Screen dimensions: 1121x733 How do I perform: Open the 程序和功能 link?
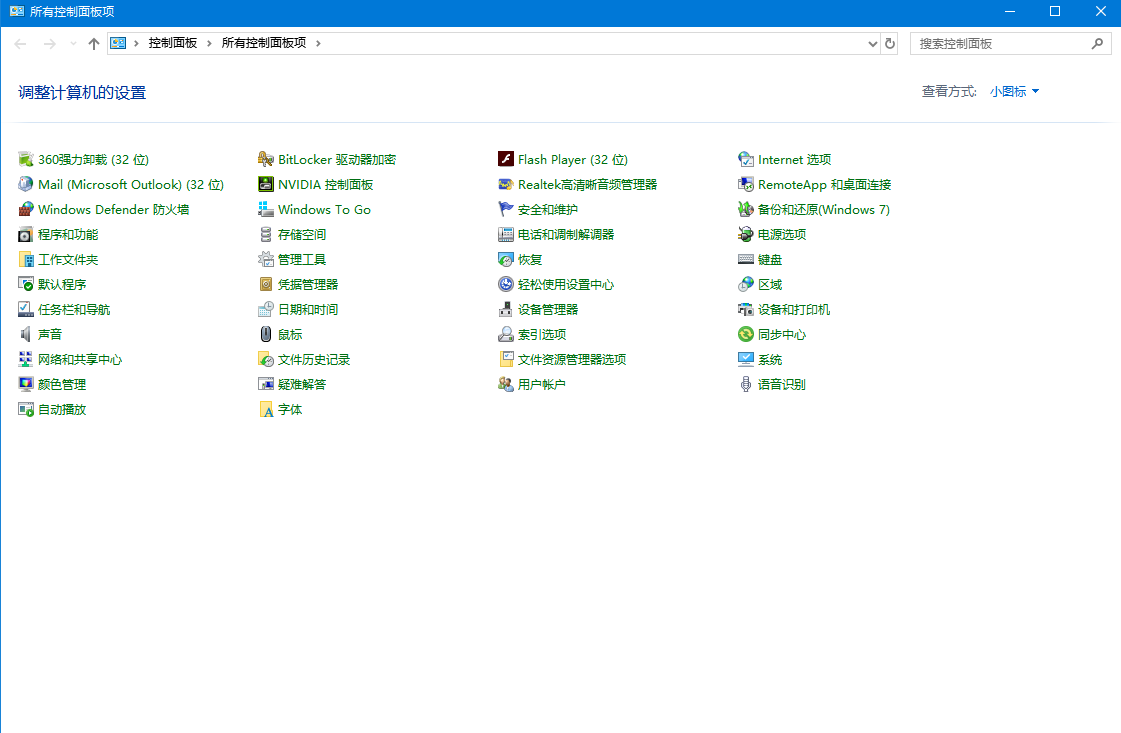68,234
